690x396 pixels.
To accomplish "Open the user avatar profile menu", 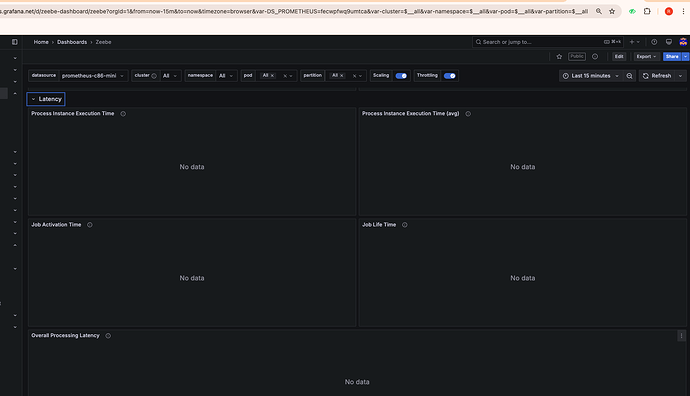I will [x=683, y=42].
